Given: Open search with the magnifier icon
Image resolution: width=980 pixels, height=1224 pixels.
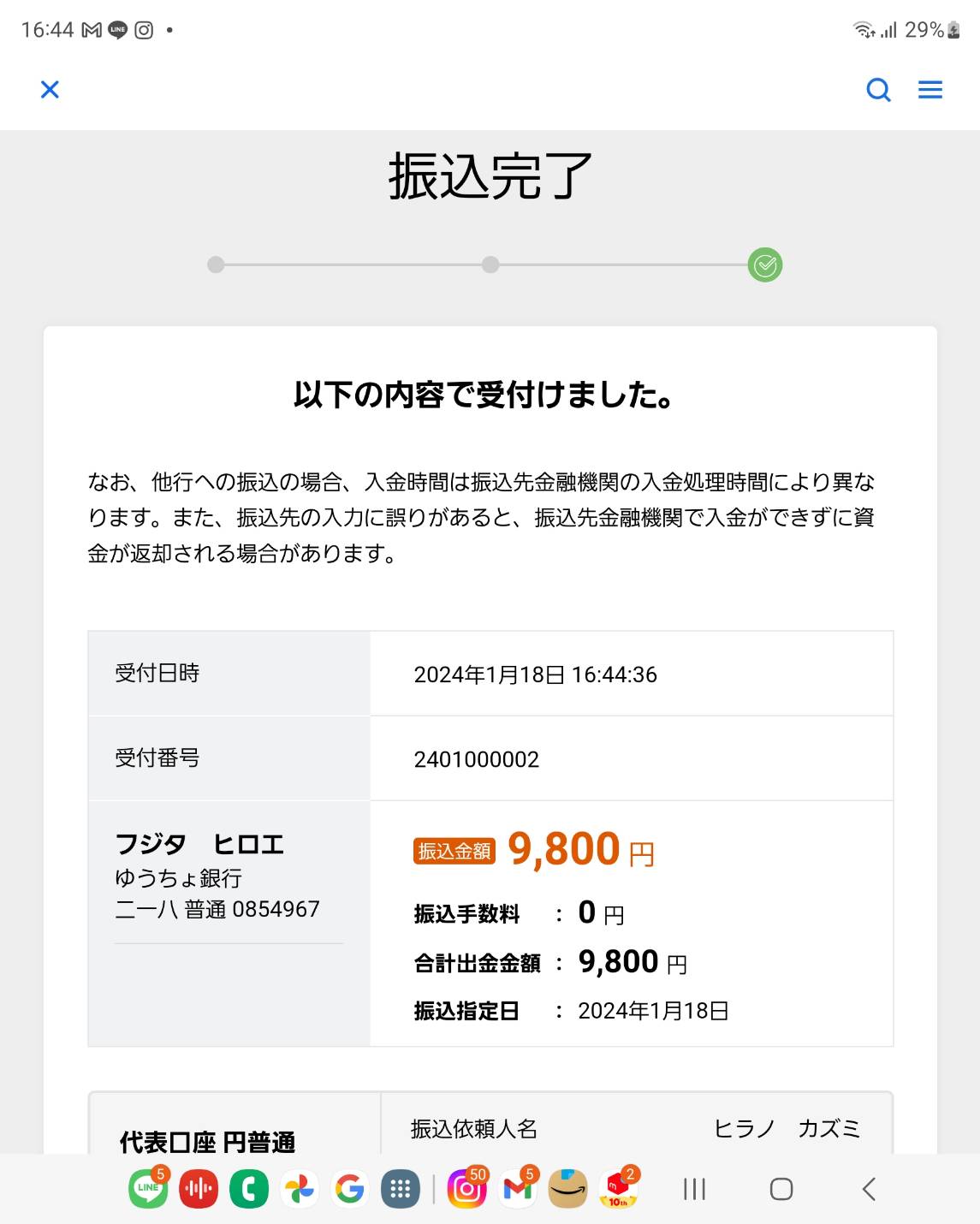Looking at the screenshot, I should [879, 89].
